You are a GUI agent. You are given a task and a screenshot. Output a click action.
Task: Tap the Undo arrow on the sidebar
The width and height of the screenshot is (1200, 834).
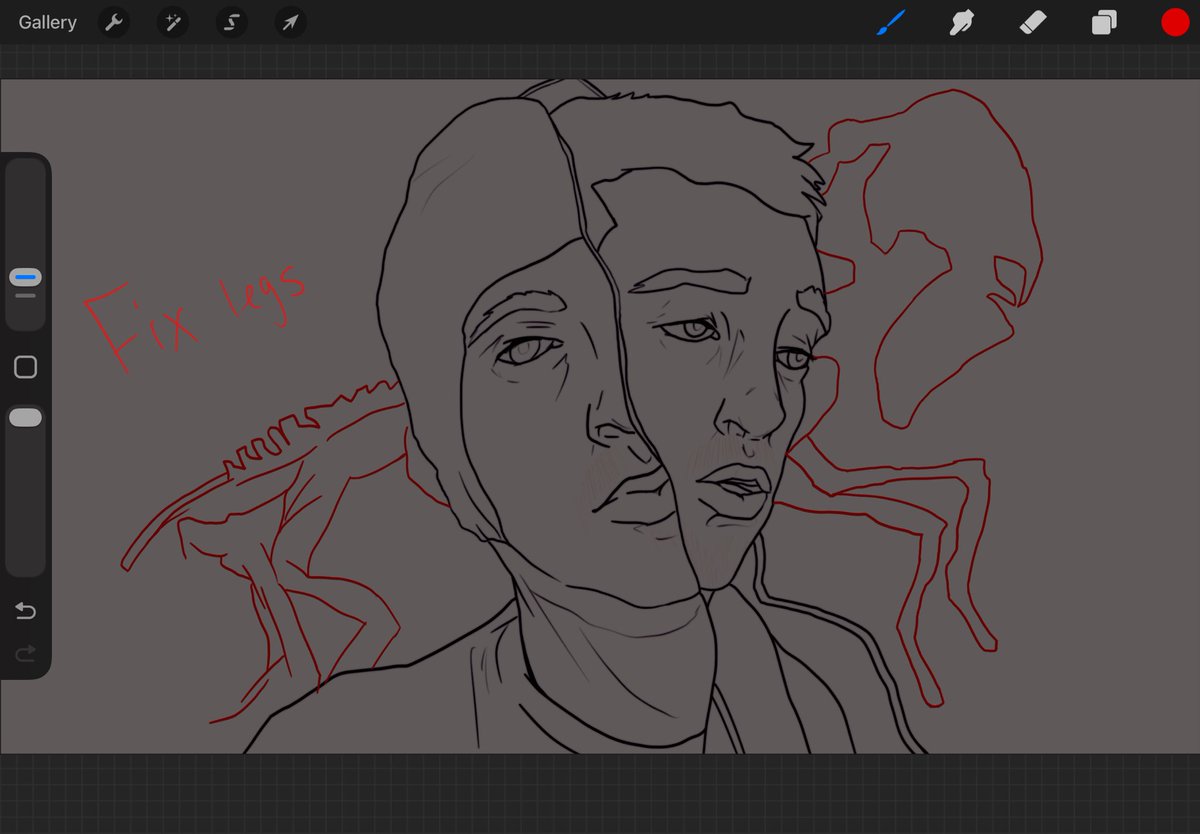[25, 610]
